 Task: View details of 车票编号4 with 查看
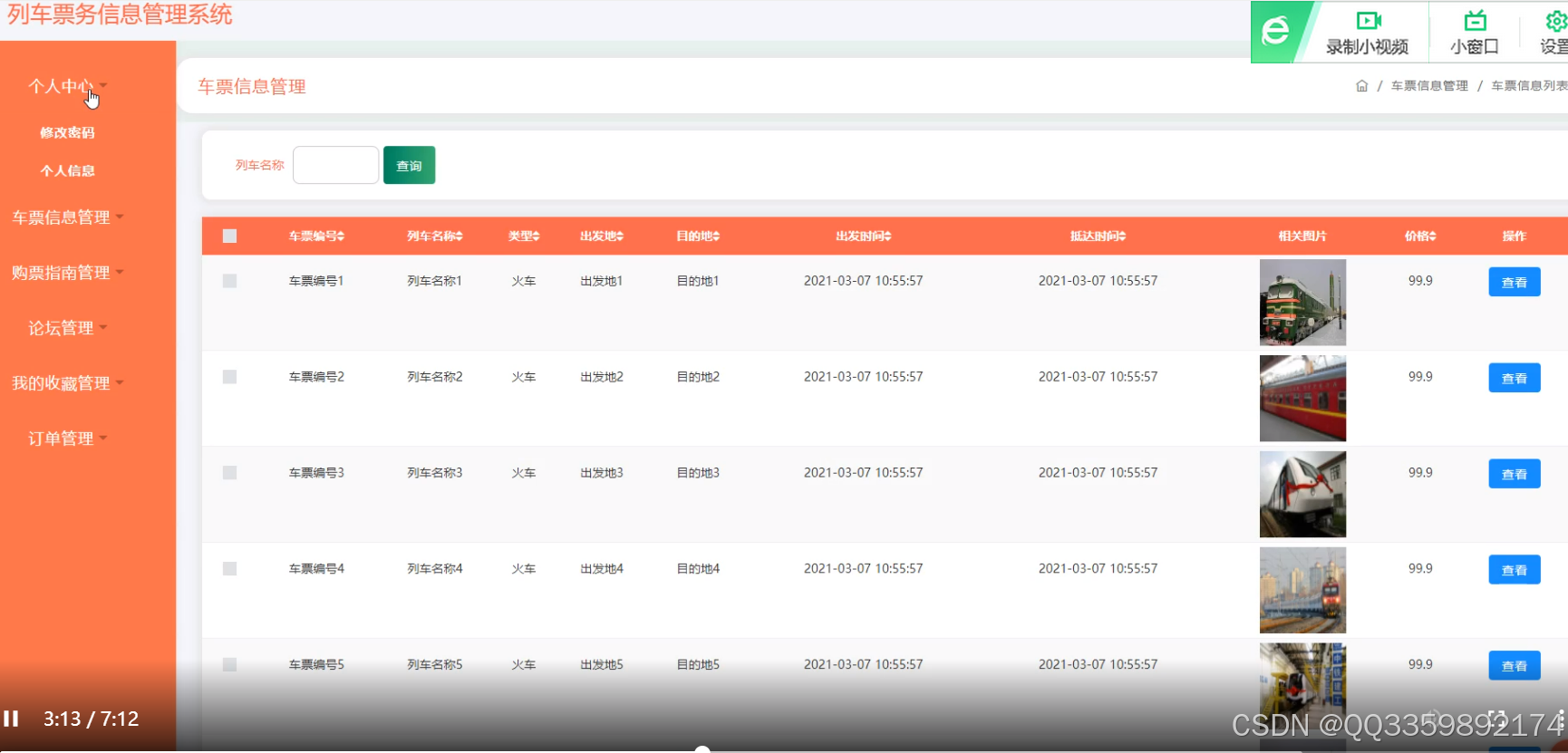click(x=1514, y=570)
